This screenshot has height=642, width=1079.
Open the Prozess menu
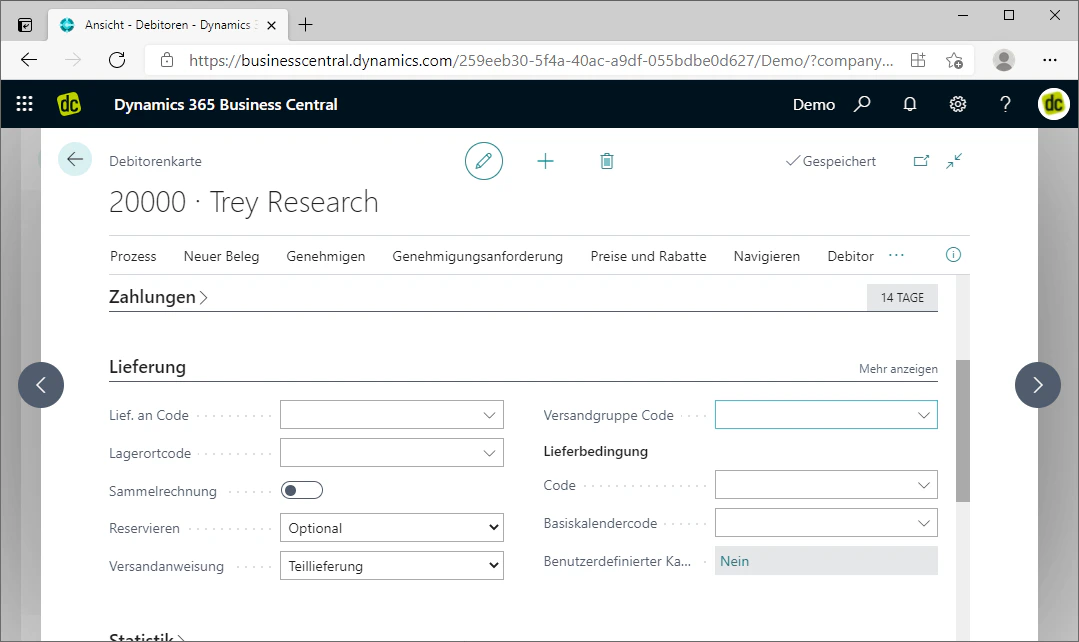point(133,256)
